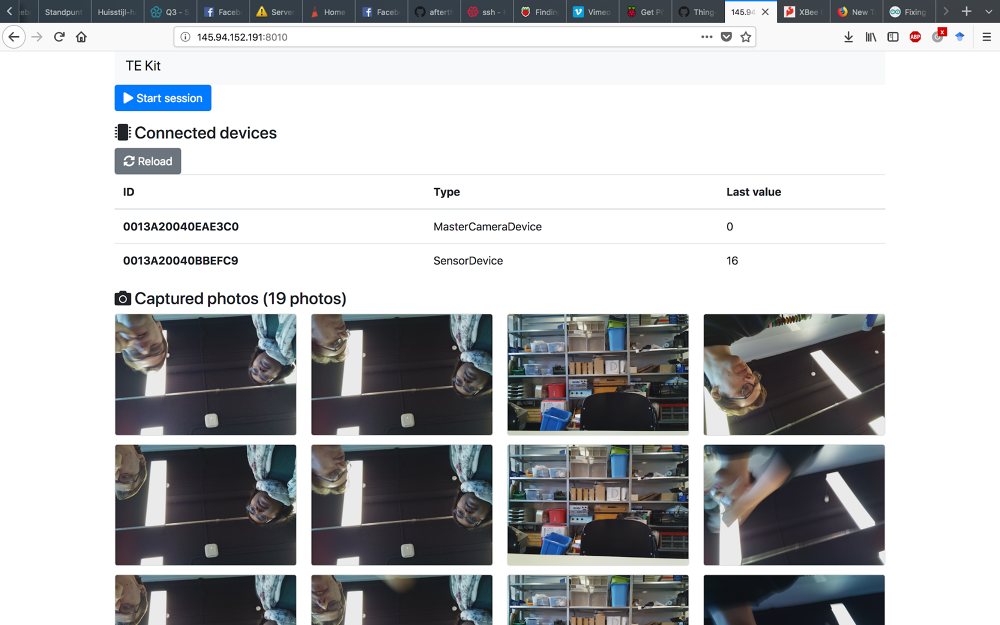This screenshot has height=625, width=1000.
Task: Go forward one page in history
Action: [37, 37]
